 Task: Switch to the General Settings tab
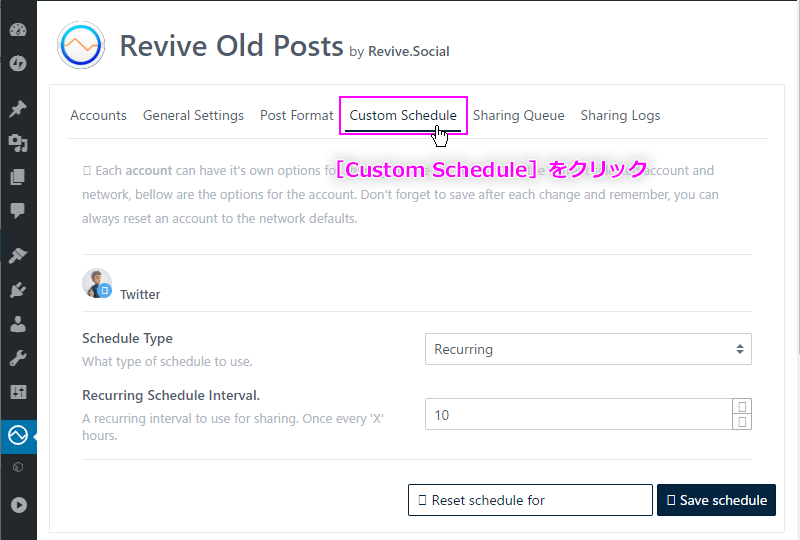[193, 115]
